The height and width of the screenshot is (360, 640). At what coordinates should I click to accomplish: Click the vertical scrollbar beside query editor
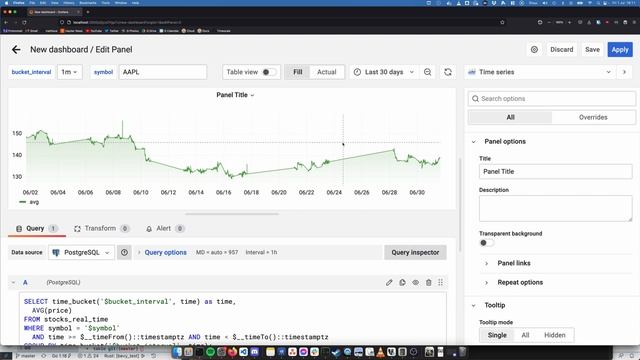460,204
